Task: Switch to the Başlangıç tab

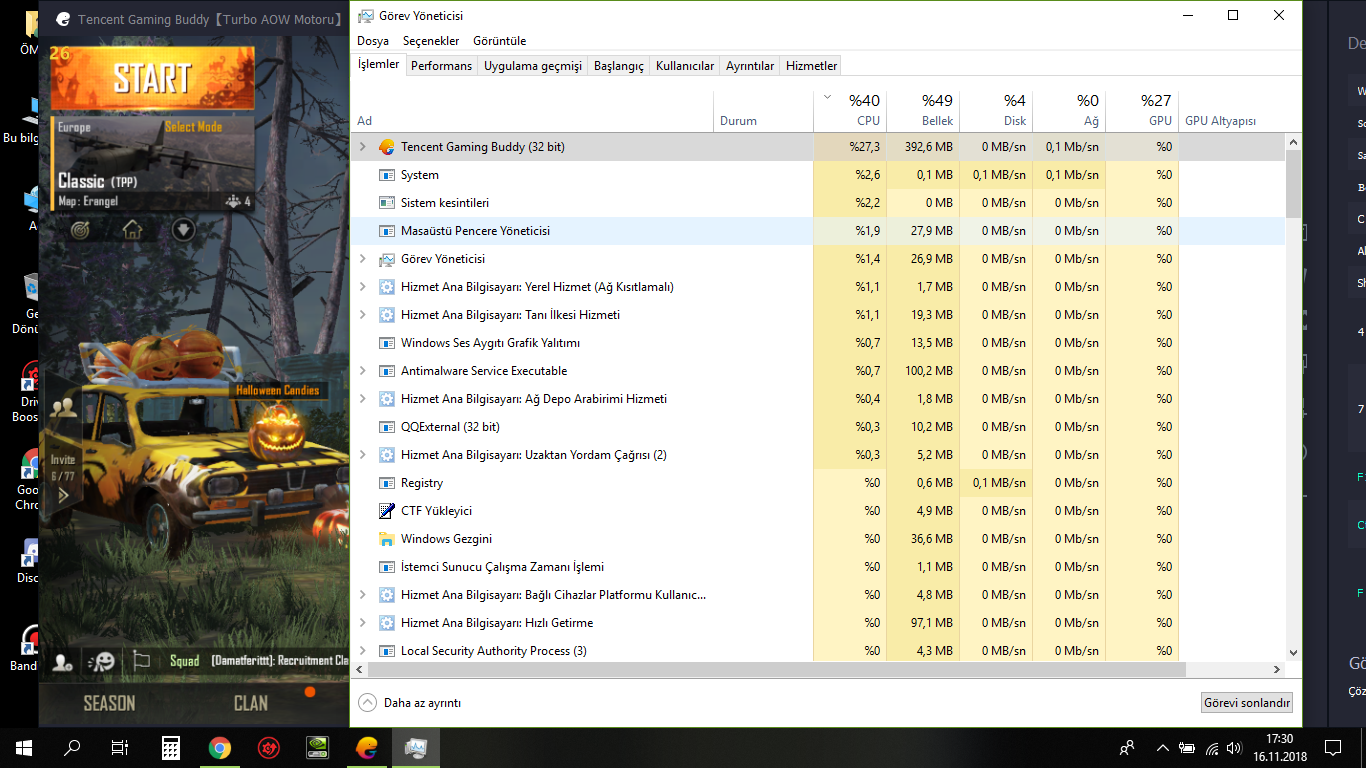Action: click(619, 66)
